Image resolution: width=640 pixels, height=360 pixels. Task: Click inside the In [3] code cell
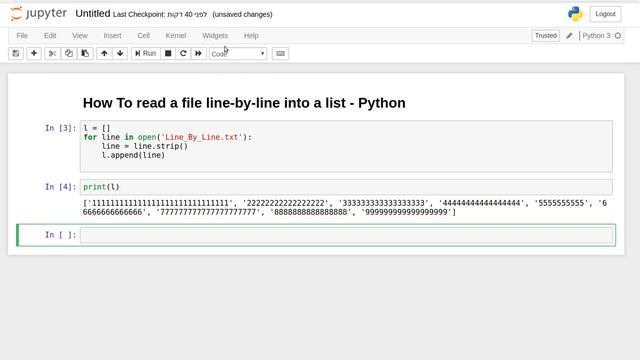coord(346,146)
